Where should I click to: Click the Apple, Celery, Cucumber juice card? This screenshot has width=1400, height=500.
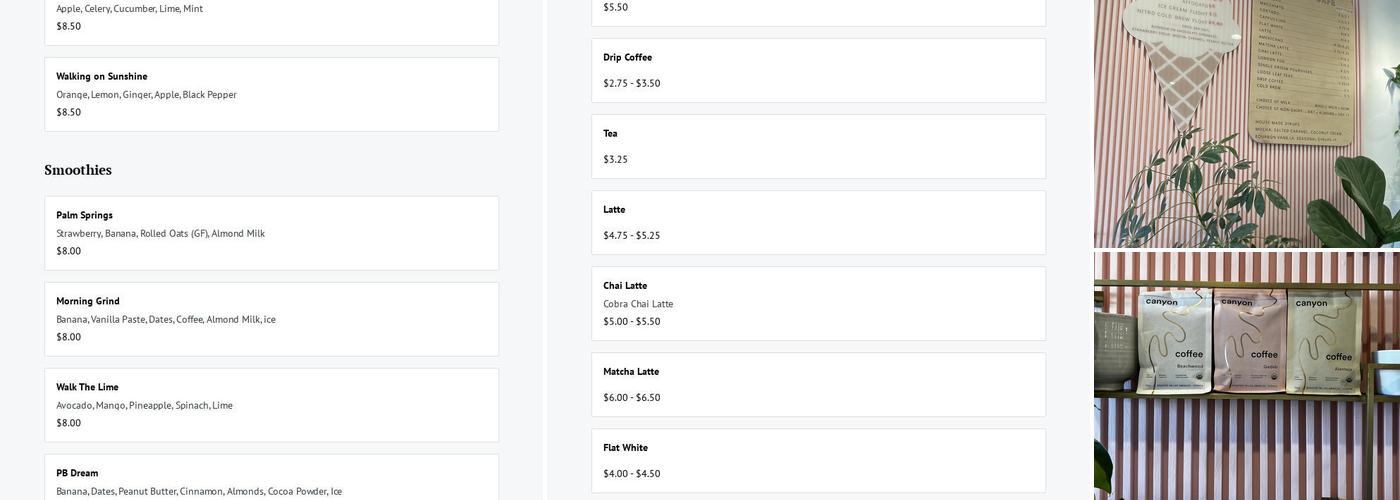pos(271,18)
